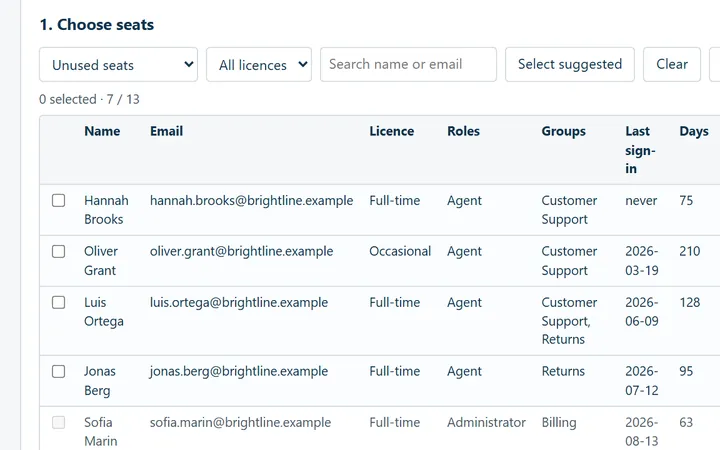Click the Administrator role cell
The image size is (720, 450).
click(486, 422)
